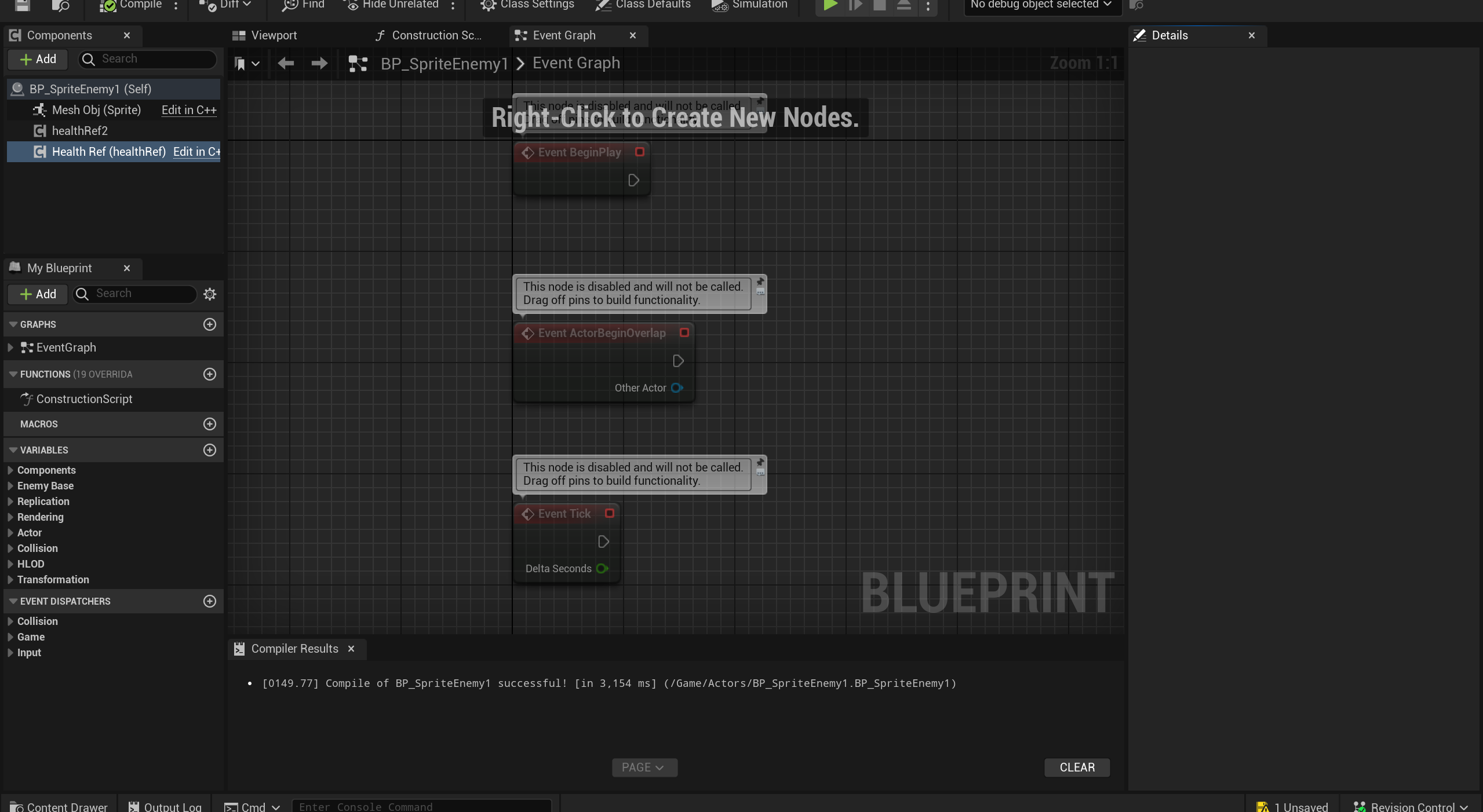Open the PAGE dropdown in Compiler Results
The height and width of the screenshot is (812, 1483).
pyautogui.click(x=644, y=767)
